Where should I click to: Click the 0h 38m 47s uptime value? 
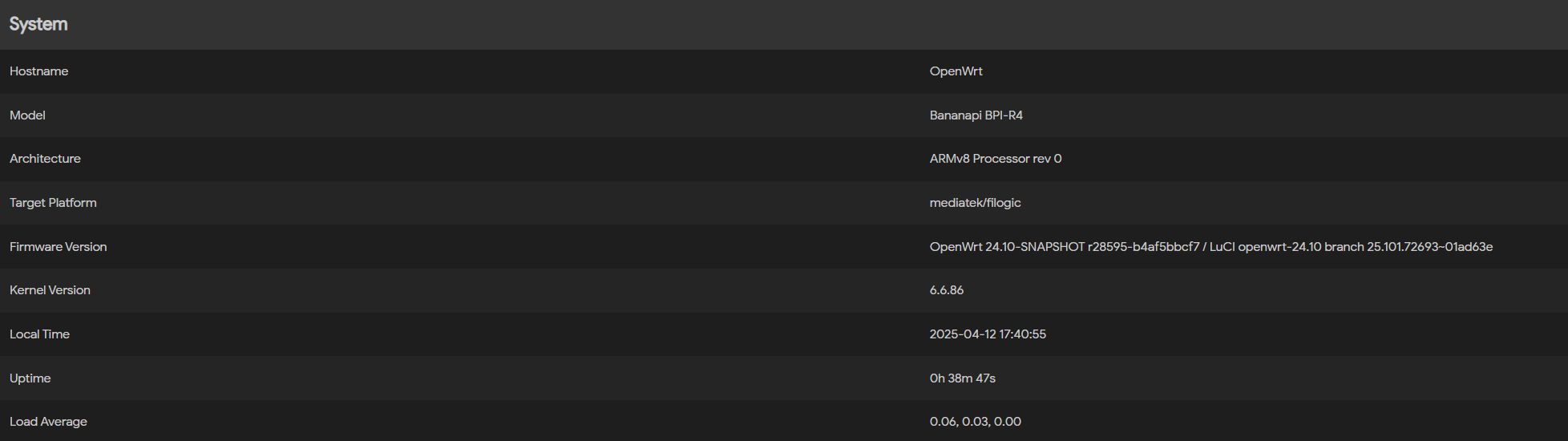(x=962, y=378)
